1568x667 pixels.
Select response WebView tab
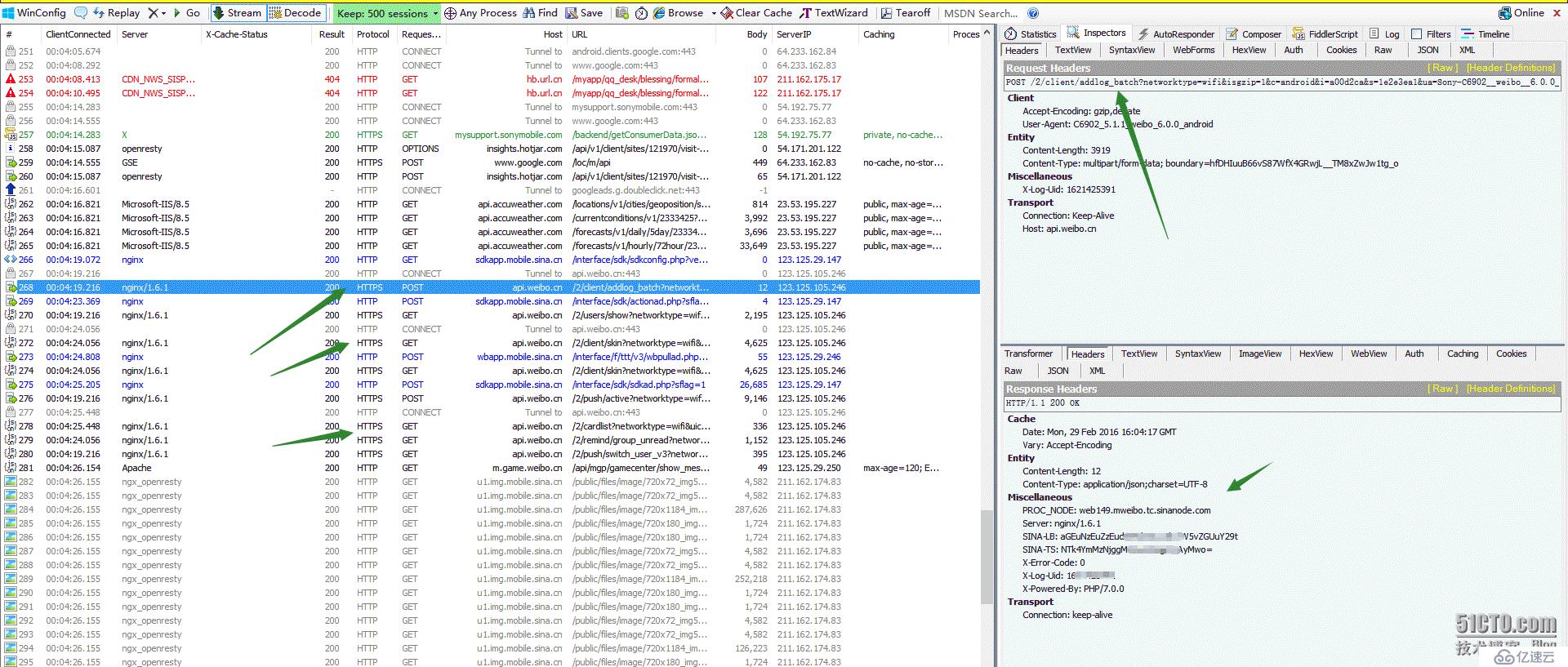click(x=1369, y=354)
